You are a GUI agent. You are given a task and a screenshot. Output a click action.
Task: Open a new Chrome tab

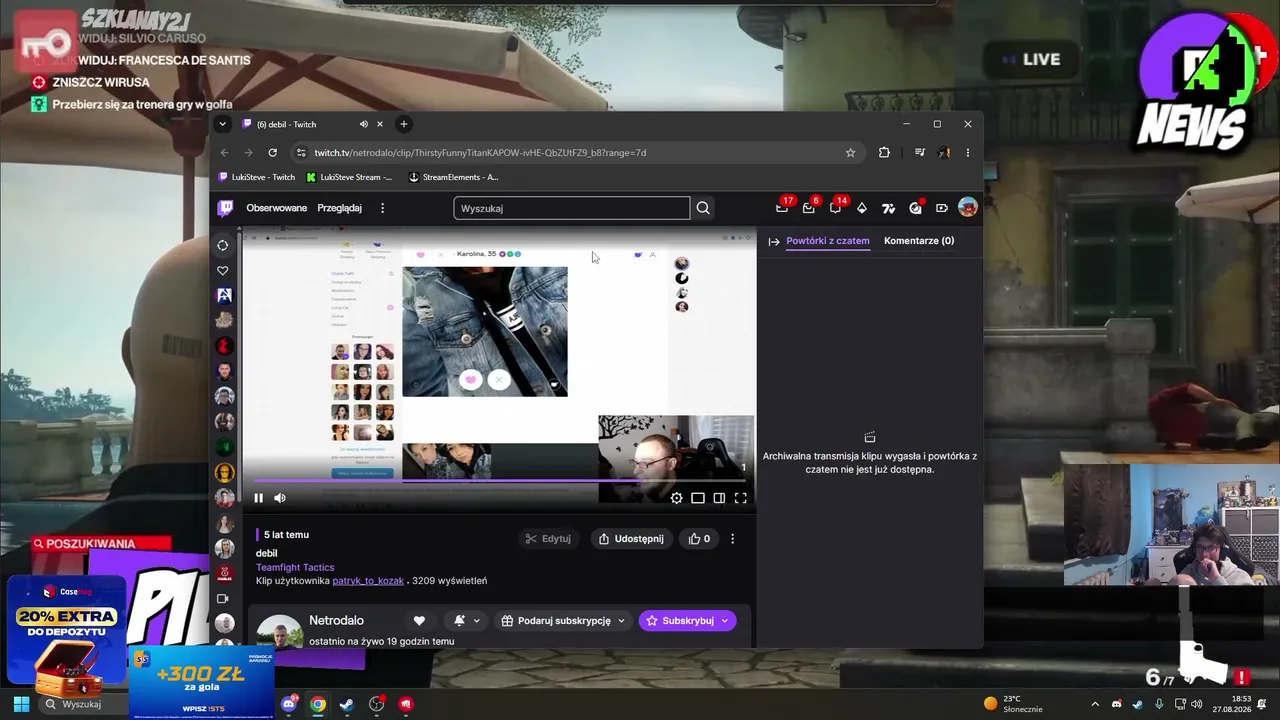(x=404, y=124)
